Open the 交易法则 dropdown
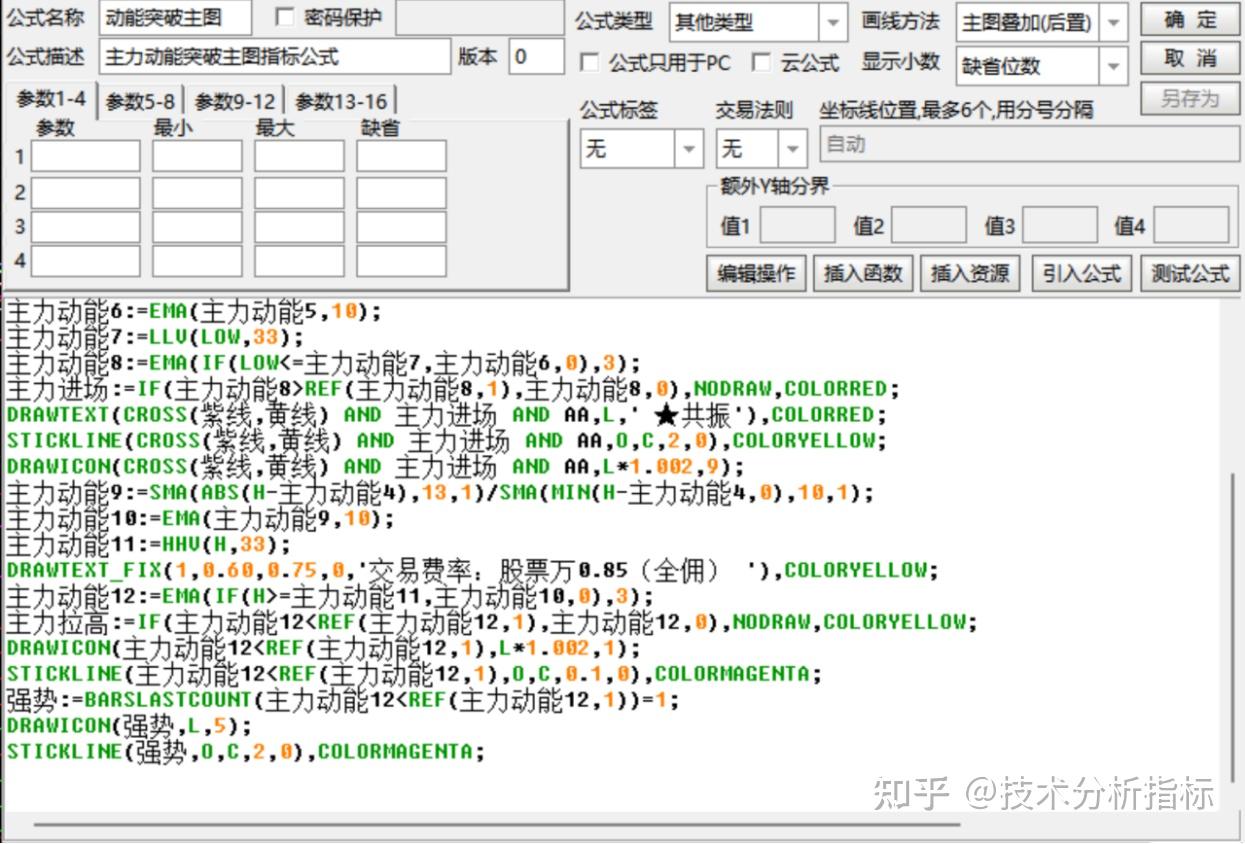 [790, 147]
